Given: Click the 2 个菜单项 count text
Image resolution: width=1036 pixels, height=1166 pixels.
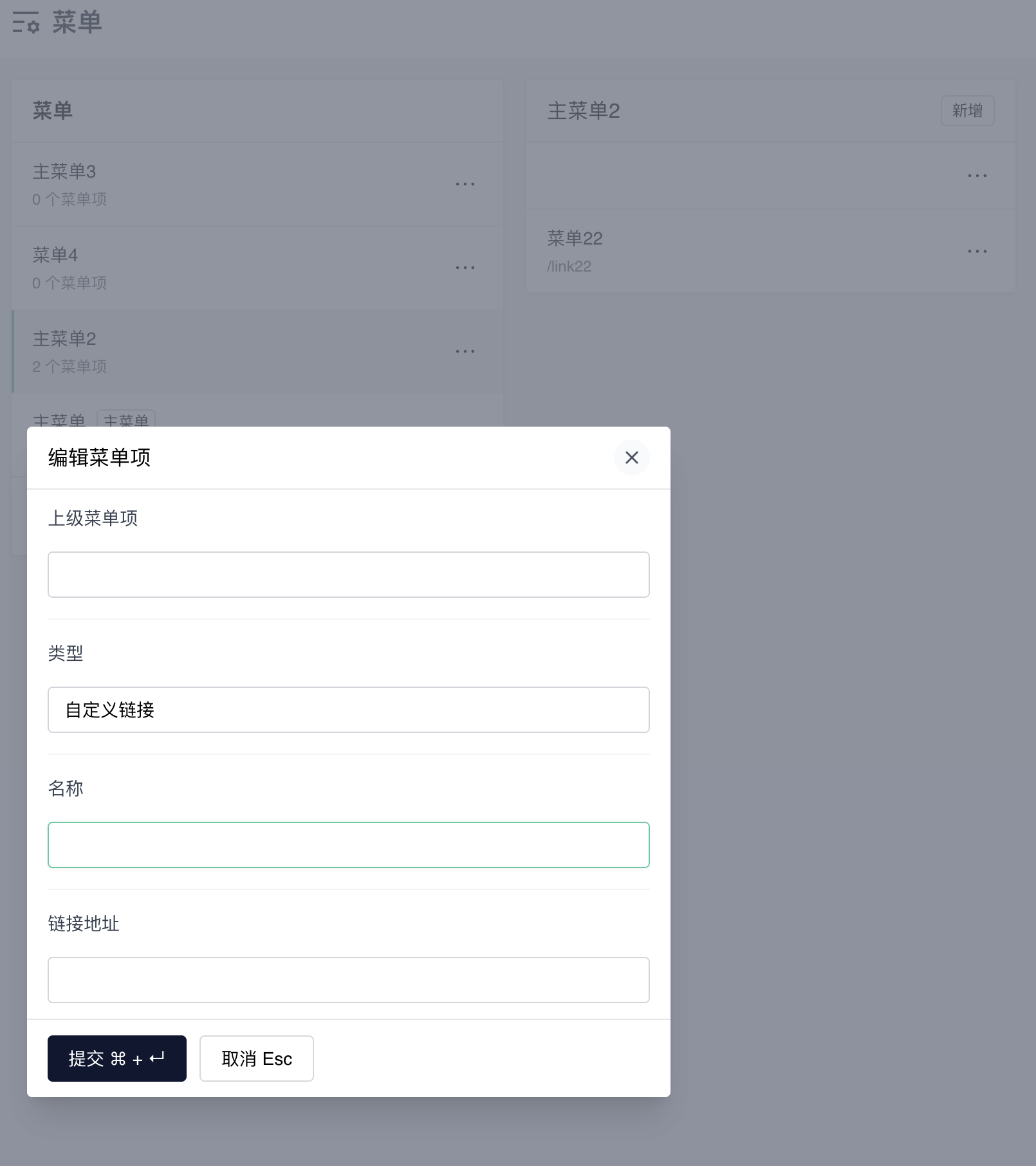Looking at the screenshot, I should tap(69, 367).
